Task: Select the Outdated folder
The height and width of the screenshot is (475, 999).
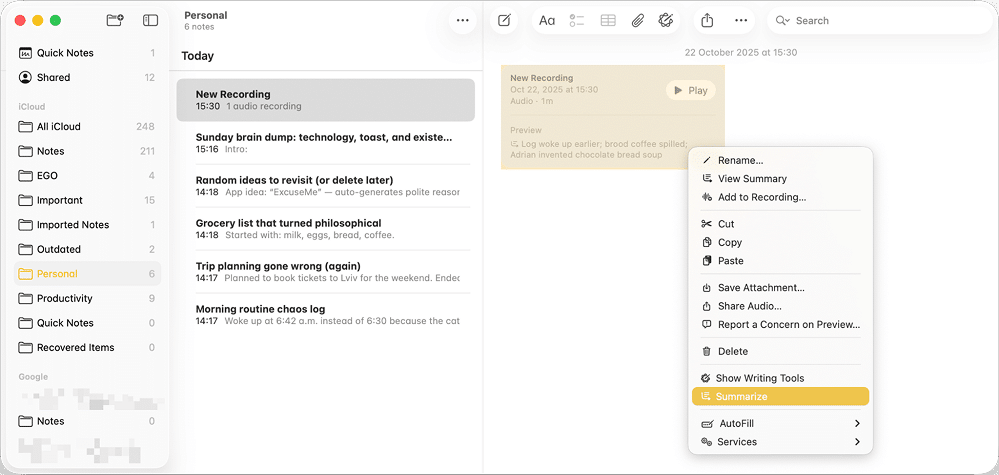Action: [x=87, y=249]
